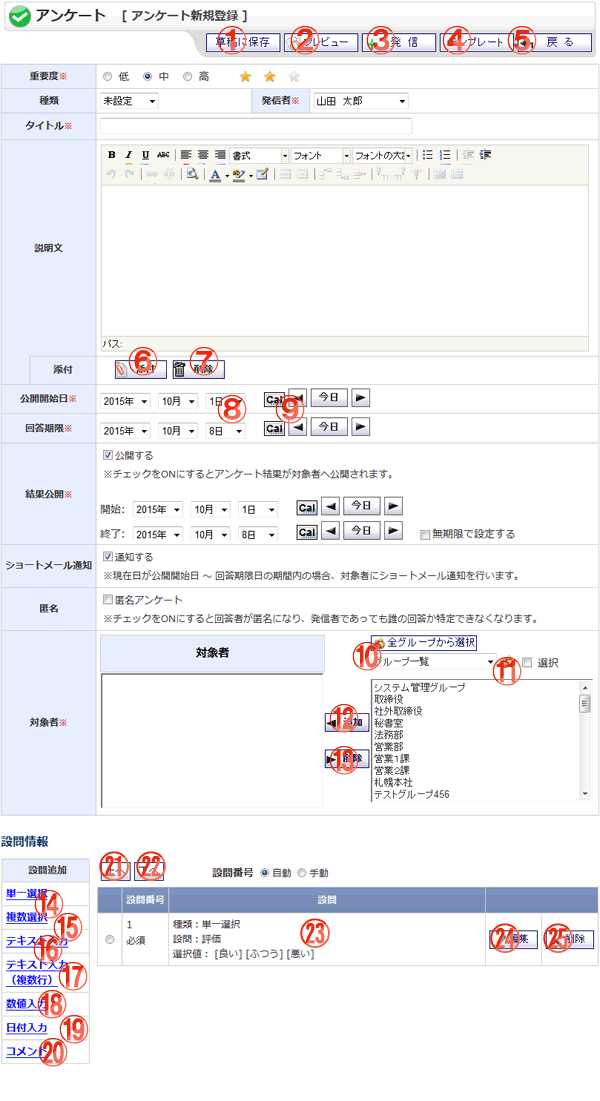Click 全グループから選択 button
Screen dimensions: 600x1101
[424, 642]
